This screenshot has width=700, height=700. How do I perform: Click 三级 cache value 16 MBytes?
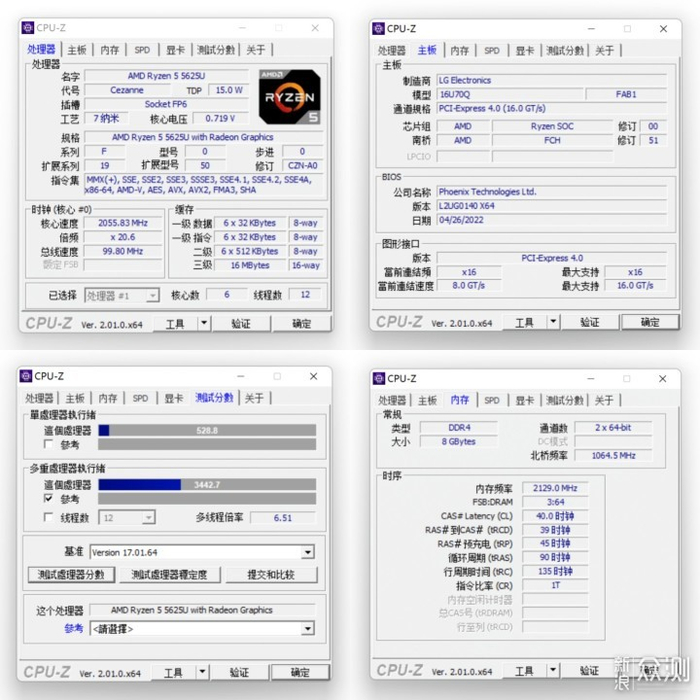[x=250, y=265]
